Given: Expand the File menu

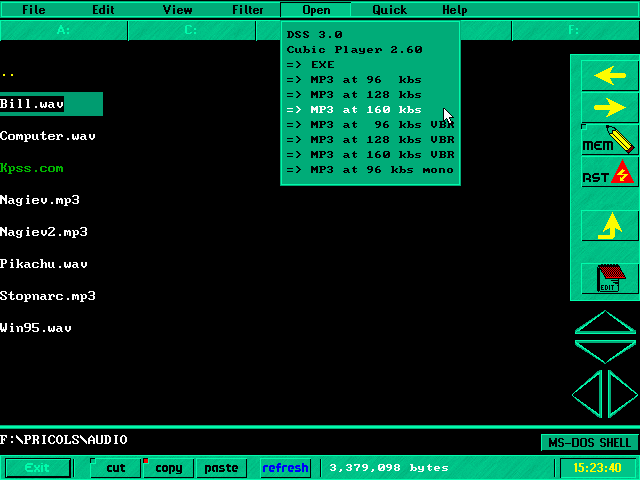Looking at the screenshot, I should pos(34,10).
